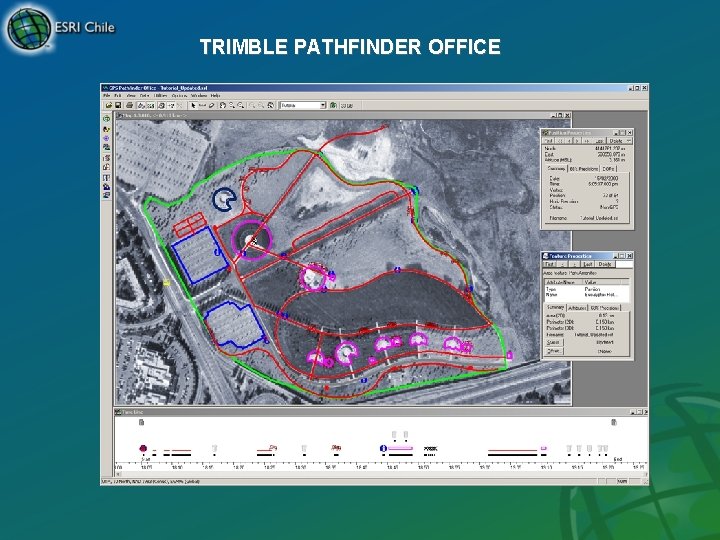
Task: Select the Type attribute row in Feature Properties
Action: coord(586,289)
